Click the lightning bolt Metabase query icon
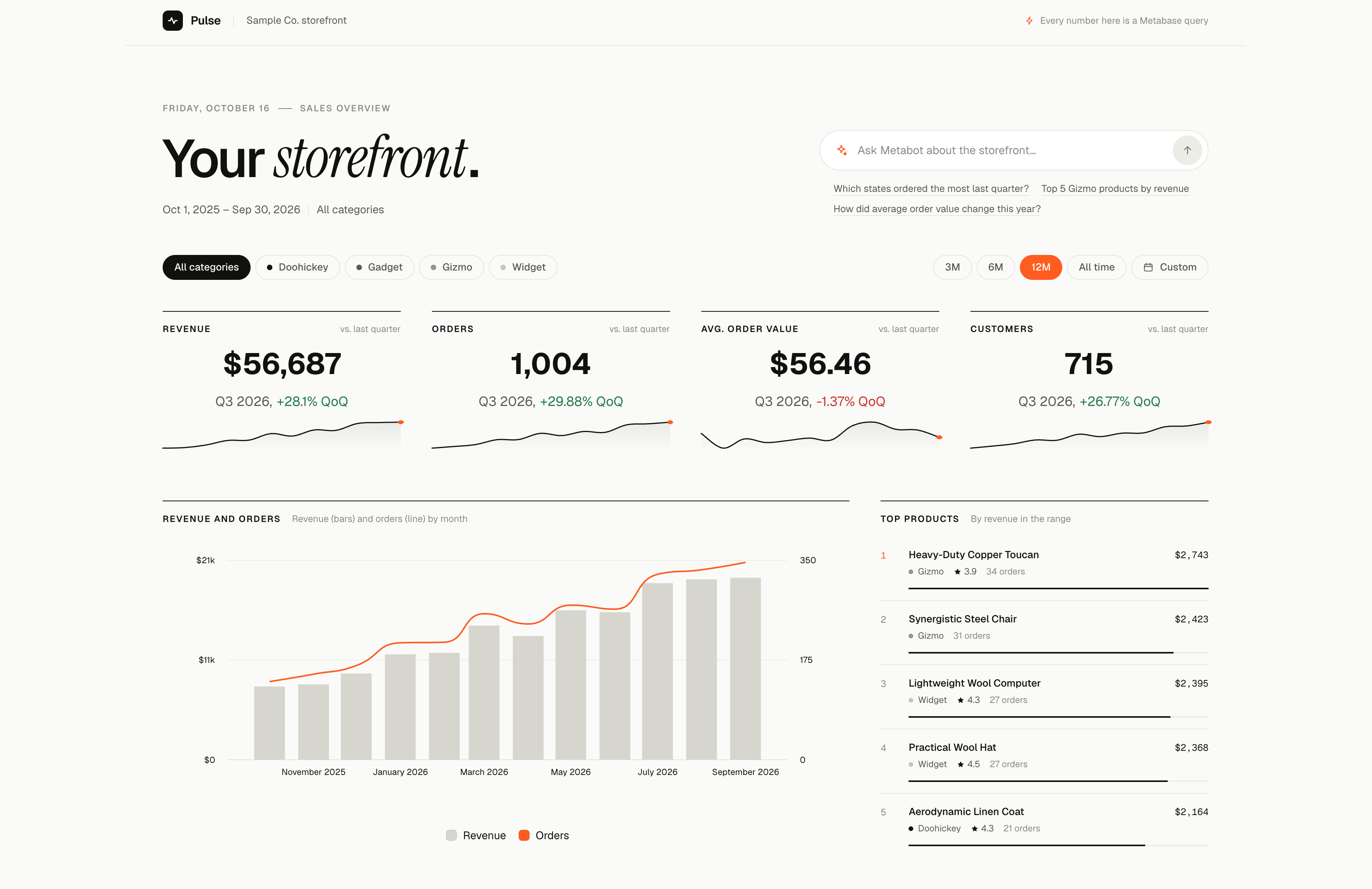Viewport: 1372px width, 889px height. point(1029,21)
